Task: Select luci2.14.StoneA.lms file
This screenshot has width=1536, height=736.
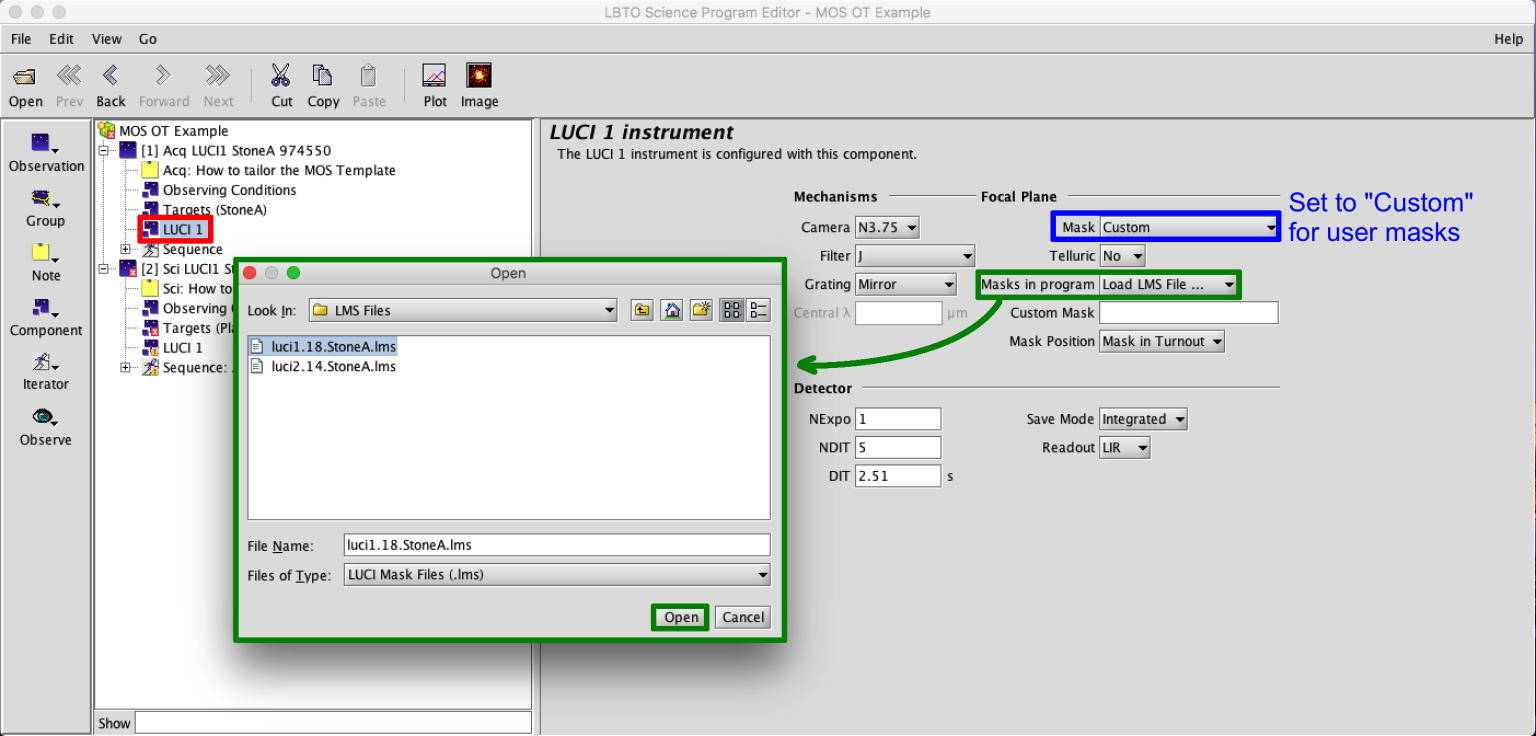Action: [x=324, y=366]
